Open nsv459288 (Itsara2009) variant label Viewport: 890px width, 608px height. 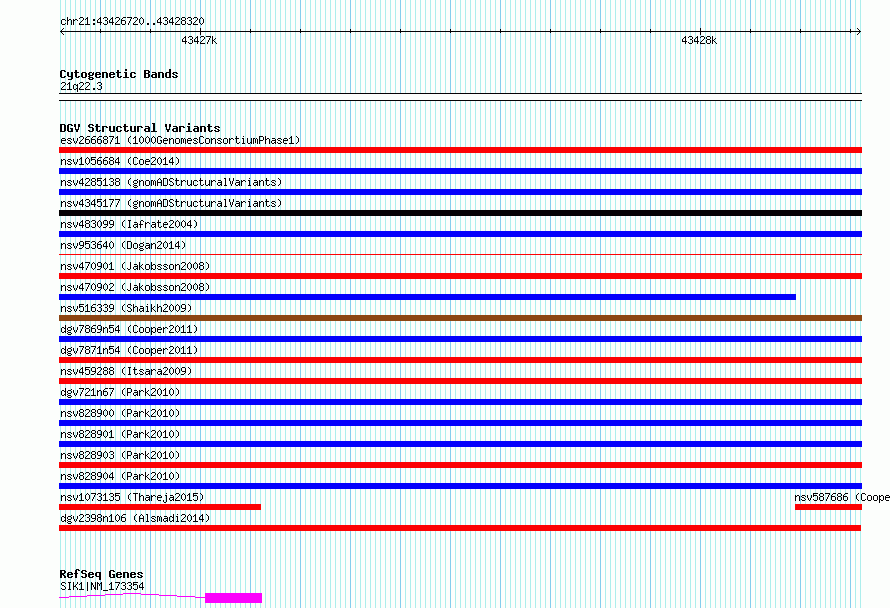tap(126, 371)
